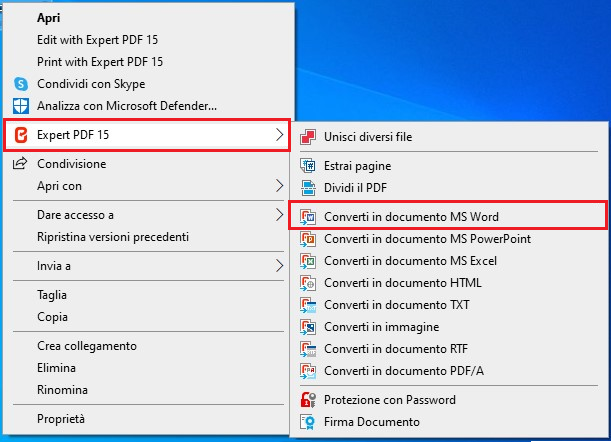Screen dimensions: 611x442
Task: Choose Apri from the context menu
Action: coord(148,18)
